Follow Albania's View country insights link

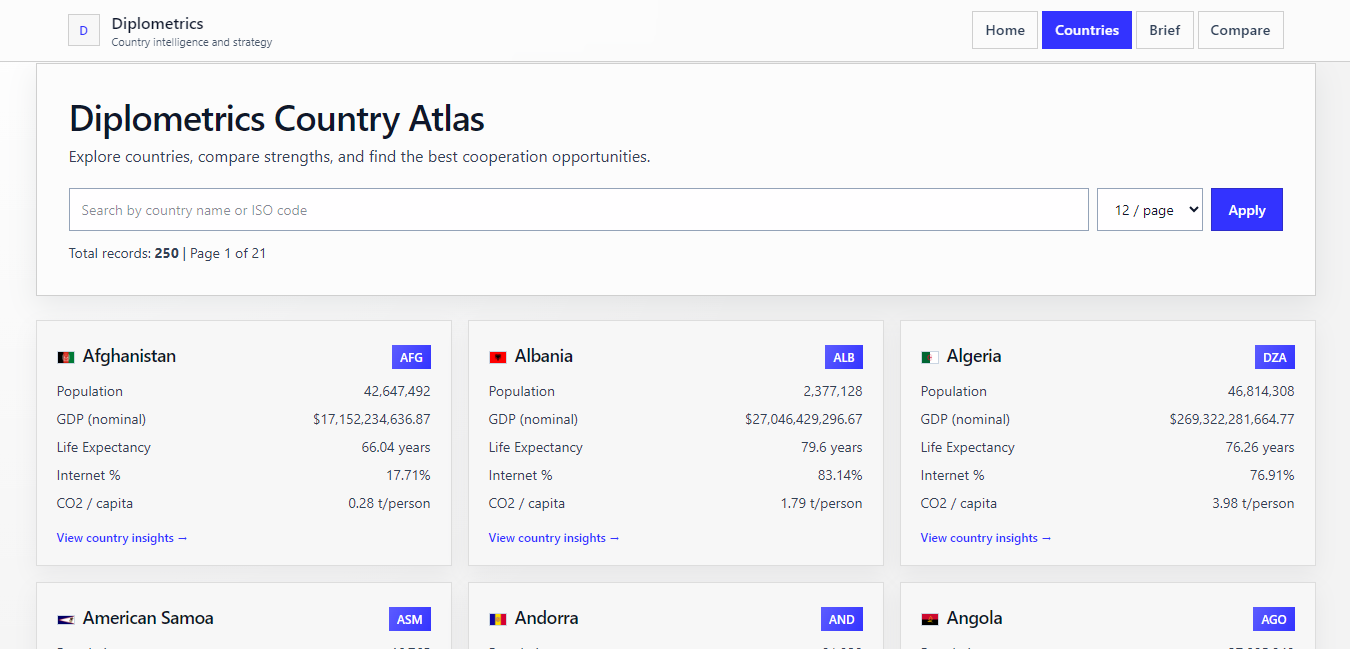coord(554,538)
